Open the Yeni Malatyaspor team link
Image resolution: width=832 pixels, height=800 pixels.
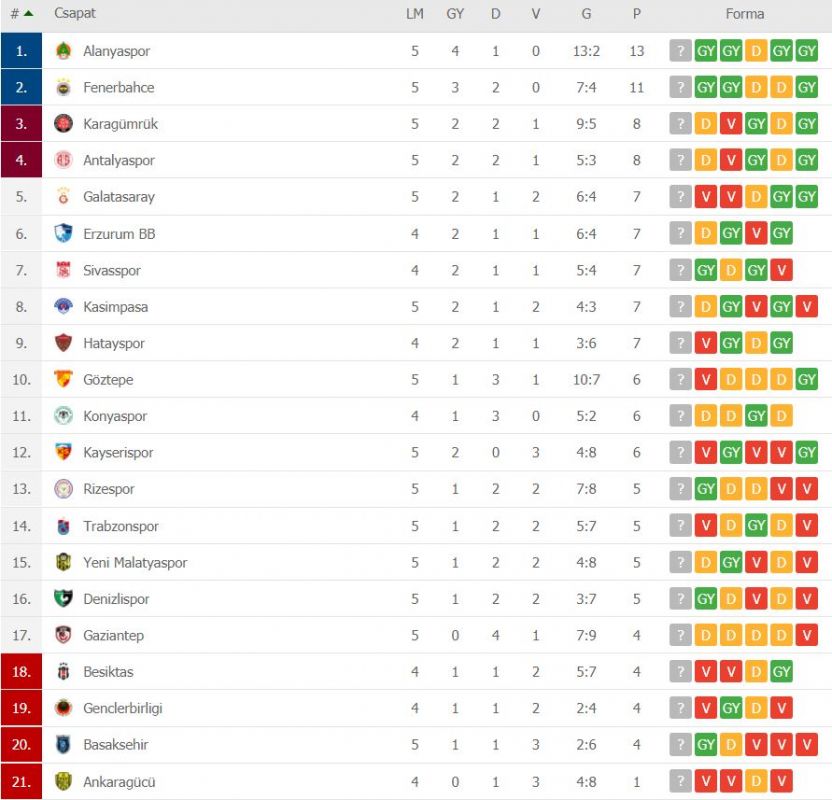click(x=135, y=562)
